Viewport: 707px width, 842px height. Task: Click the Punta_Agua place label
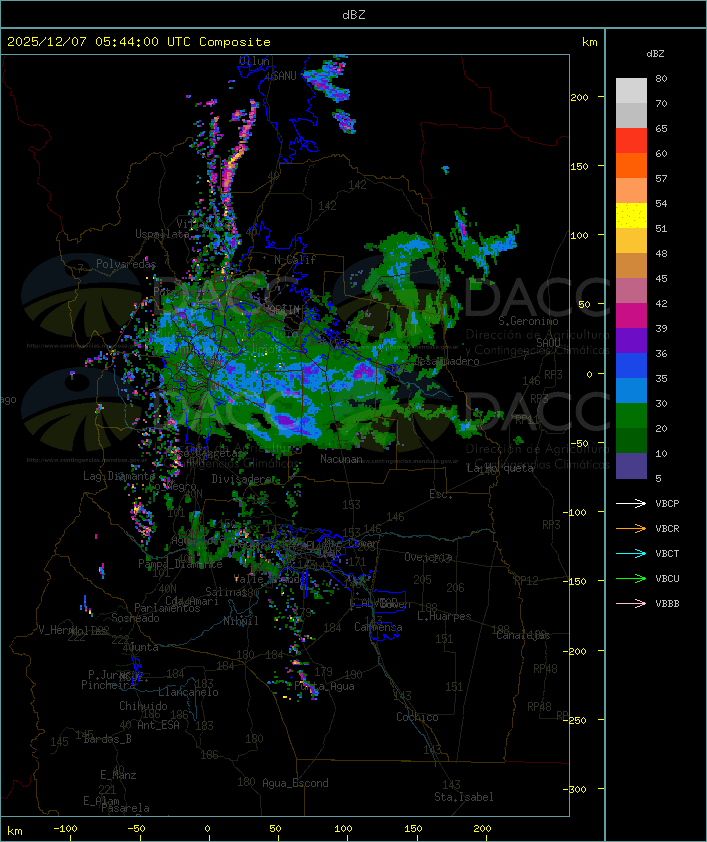tap(324, 686)
